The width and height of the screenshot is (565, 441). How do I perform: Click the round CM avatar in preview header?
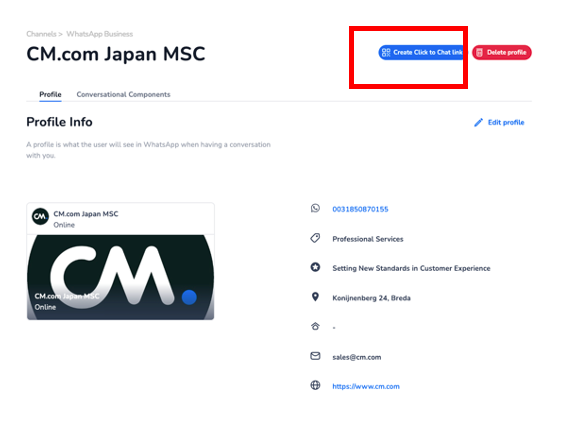point(40,217)
